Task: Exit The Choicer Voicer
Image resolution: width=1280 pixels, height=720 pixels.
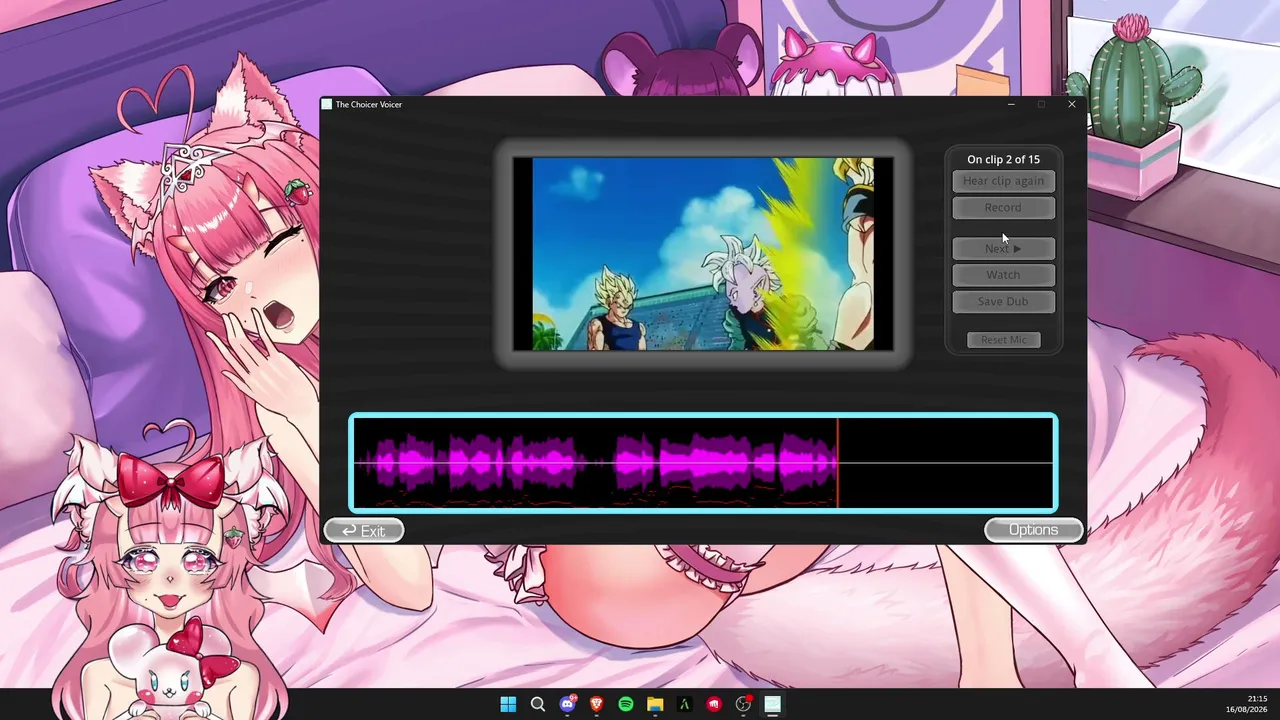Action: (364, 531)
